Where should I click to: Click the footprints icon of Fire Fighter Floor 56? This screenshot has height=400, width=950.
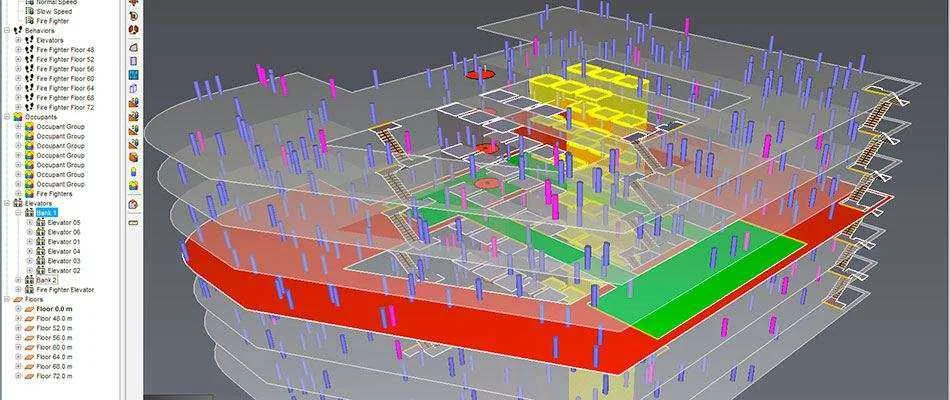[x=29, y=69]
